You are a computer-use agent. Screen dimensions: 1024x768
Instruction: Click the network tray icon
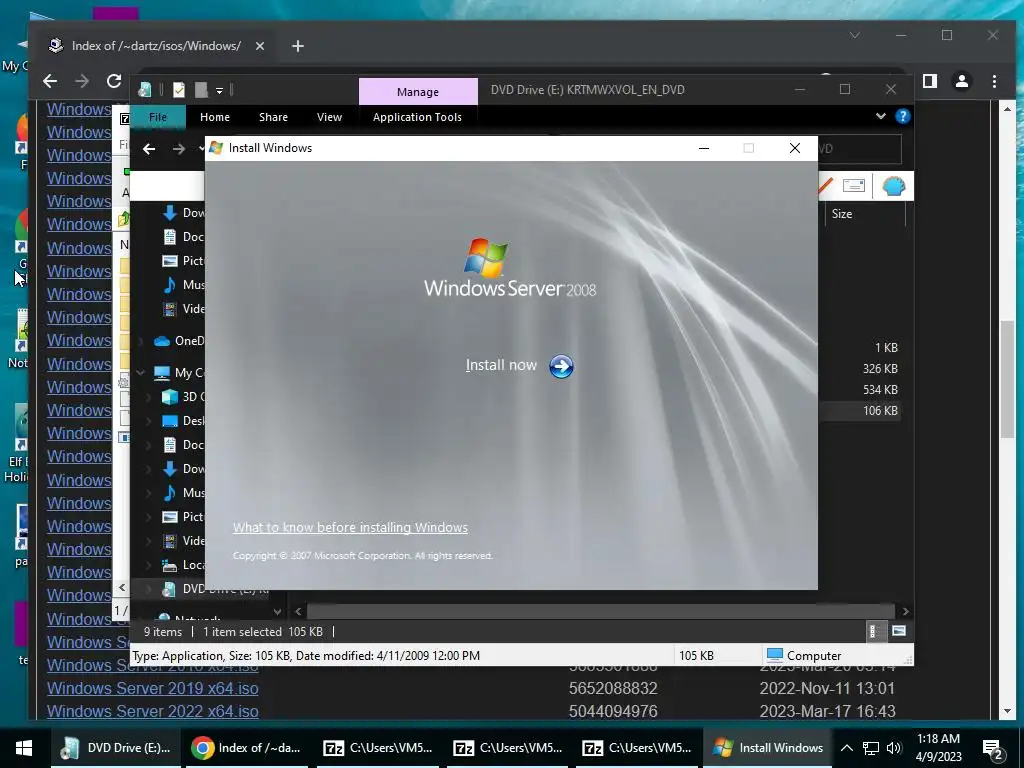point(871,748)
